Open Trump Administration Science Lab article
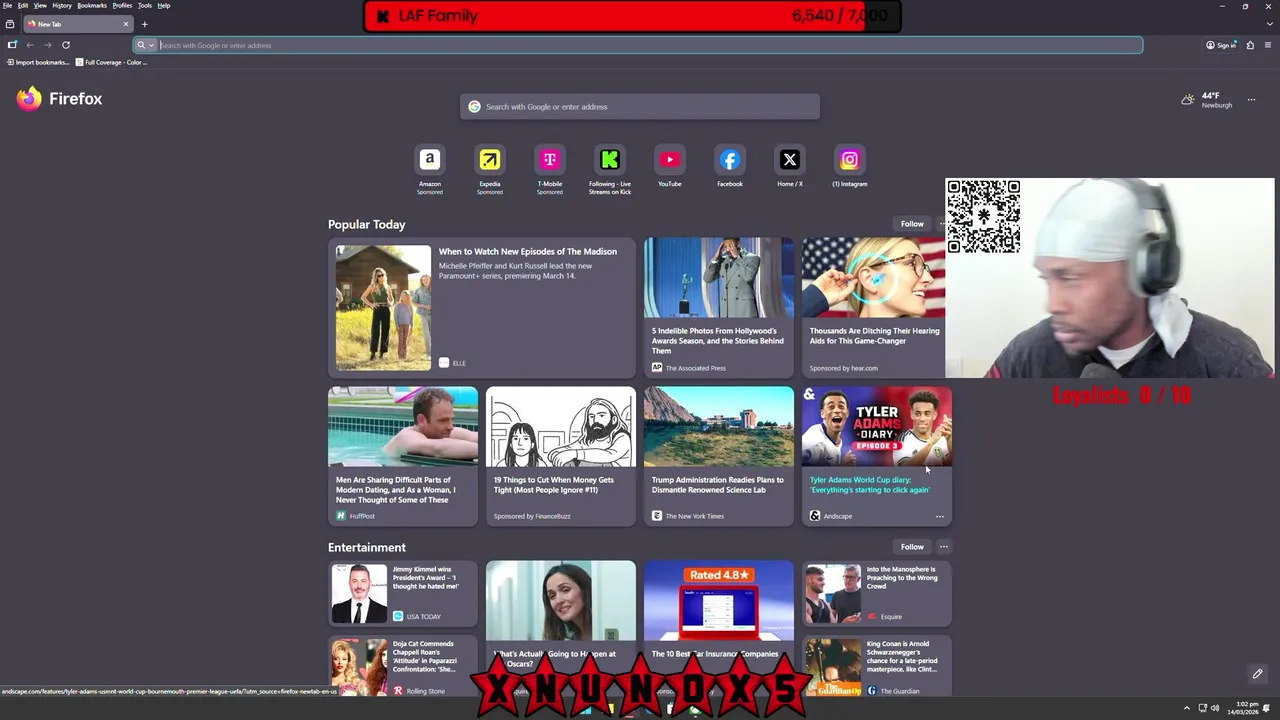 [x=718, y=456]
